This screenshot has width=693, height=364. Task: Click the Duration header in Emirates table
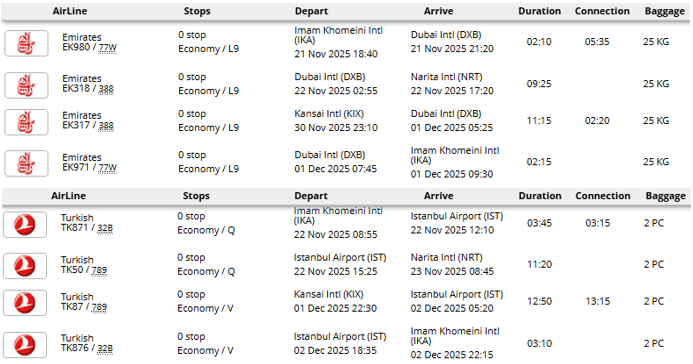point(539,11)
